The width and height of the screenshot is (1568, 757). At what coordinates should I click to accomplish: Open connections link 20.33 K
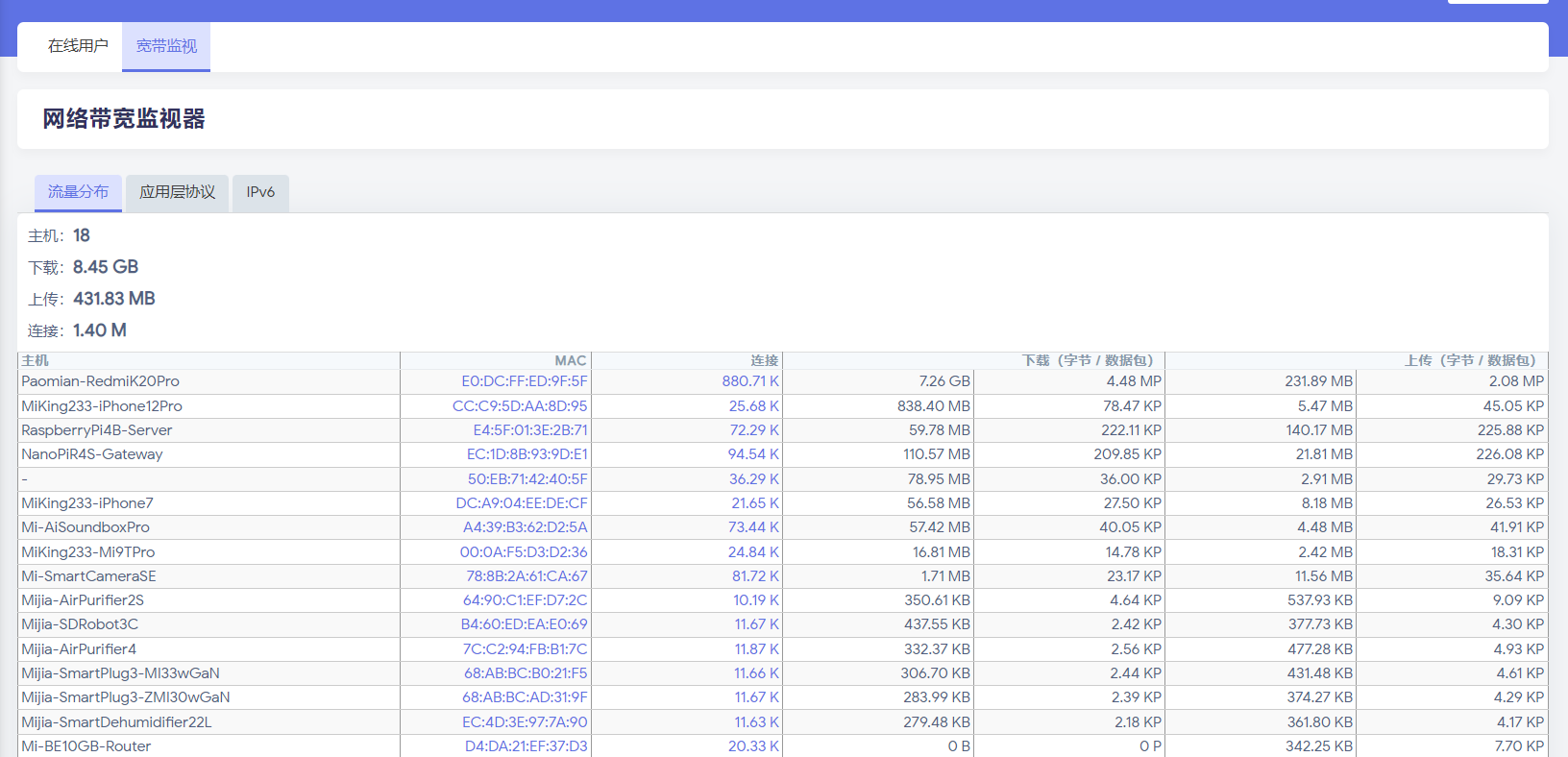point(753,746)
